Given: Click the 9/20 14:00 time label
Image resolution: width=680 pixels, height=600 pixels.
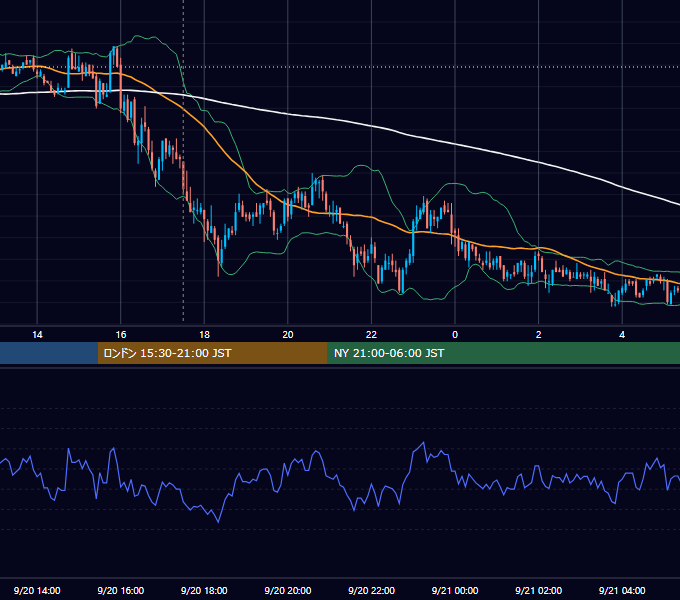Looking at the screenshot, I should click(37, 590).
